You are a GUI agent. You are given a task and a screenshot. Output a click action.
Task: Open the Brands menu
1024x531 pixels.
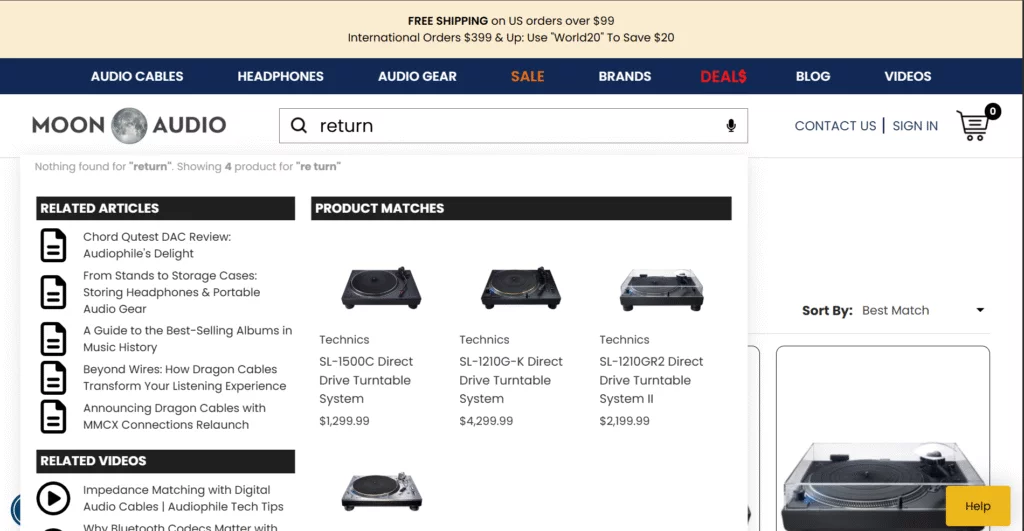point(625,76)
